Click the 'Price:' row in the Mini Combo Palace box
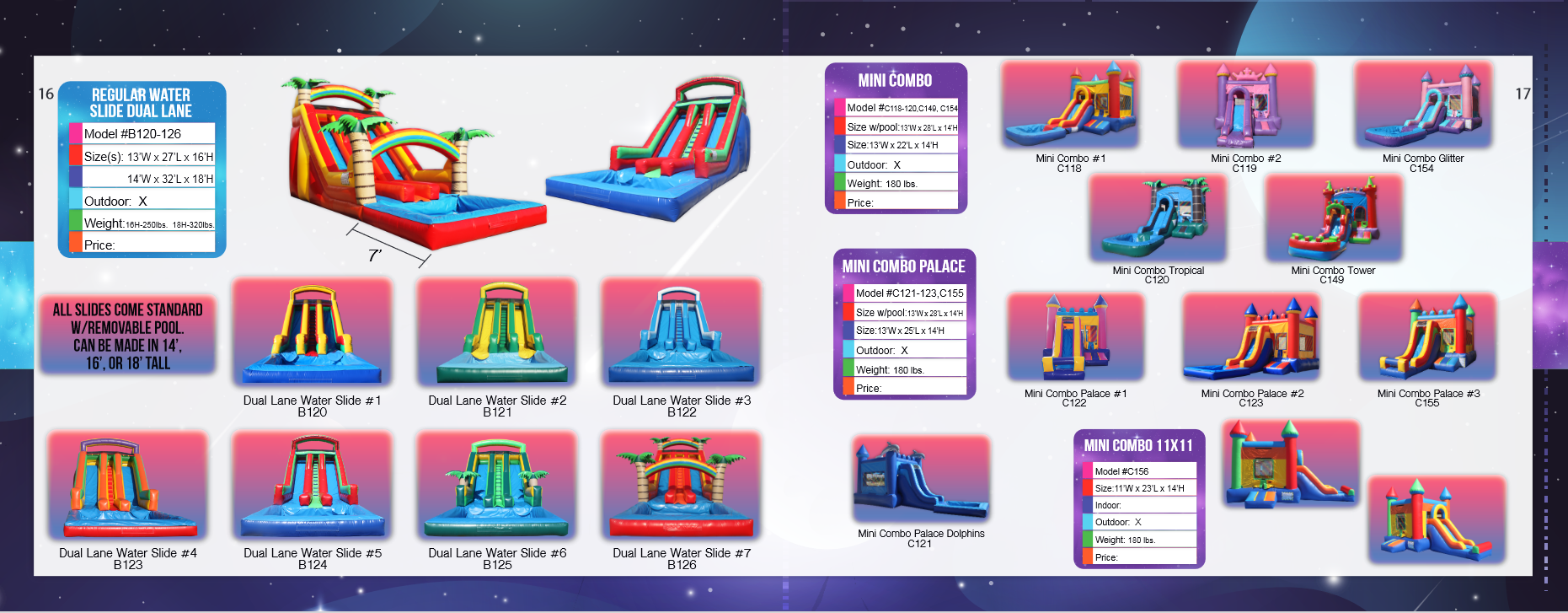 [905, 388]
